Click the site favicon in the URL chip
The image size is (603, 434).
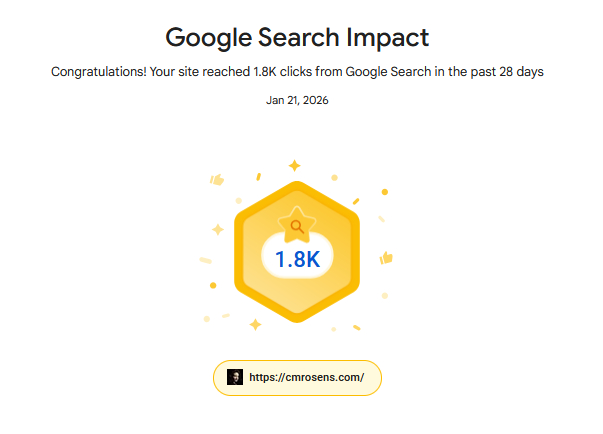click(235, 378)
